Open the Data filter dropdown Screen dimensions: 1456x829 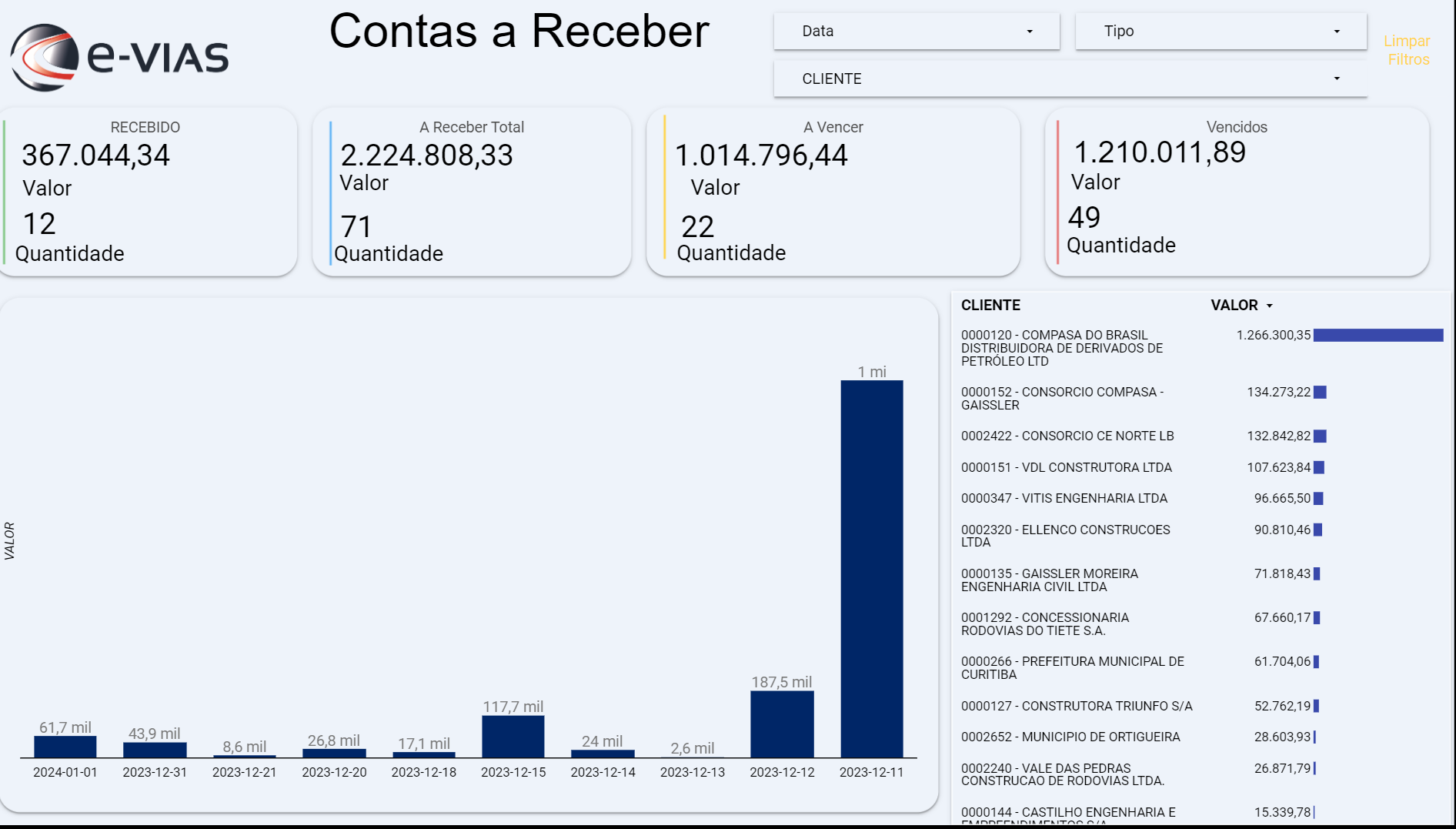917,32
